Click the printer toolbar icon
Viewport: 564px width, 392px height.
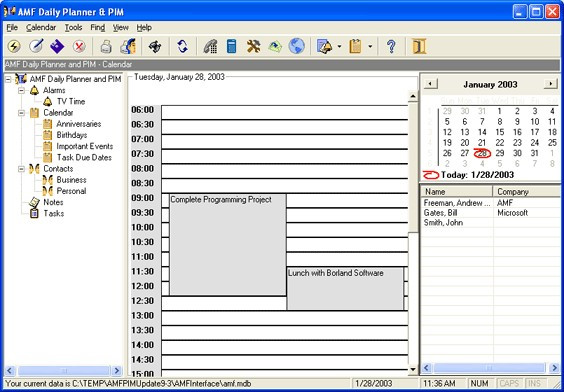point(106,46)
